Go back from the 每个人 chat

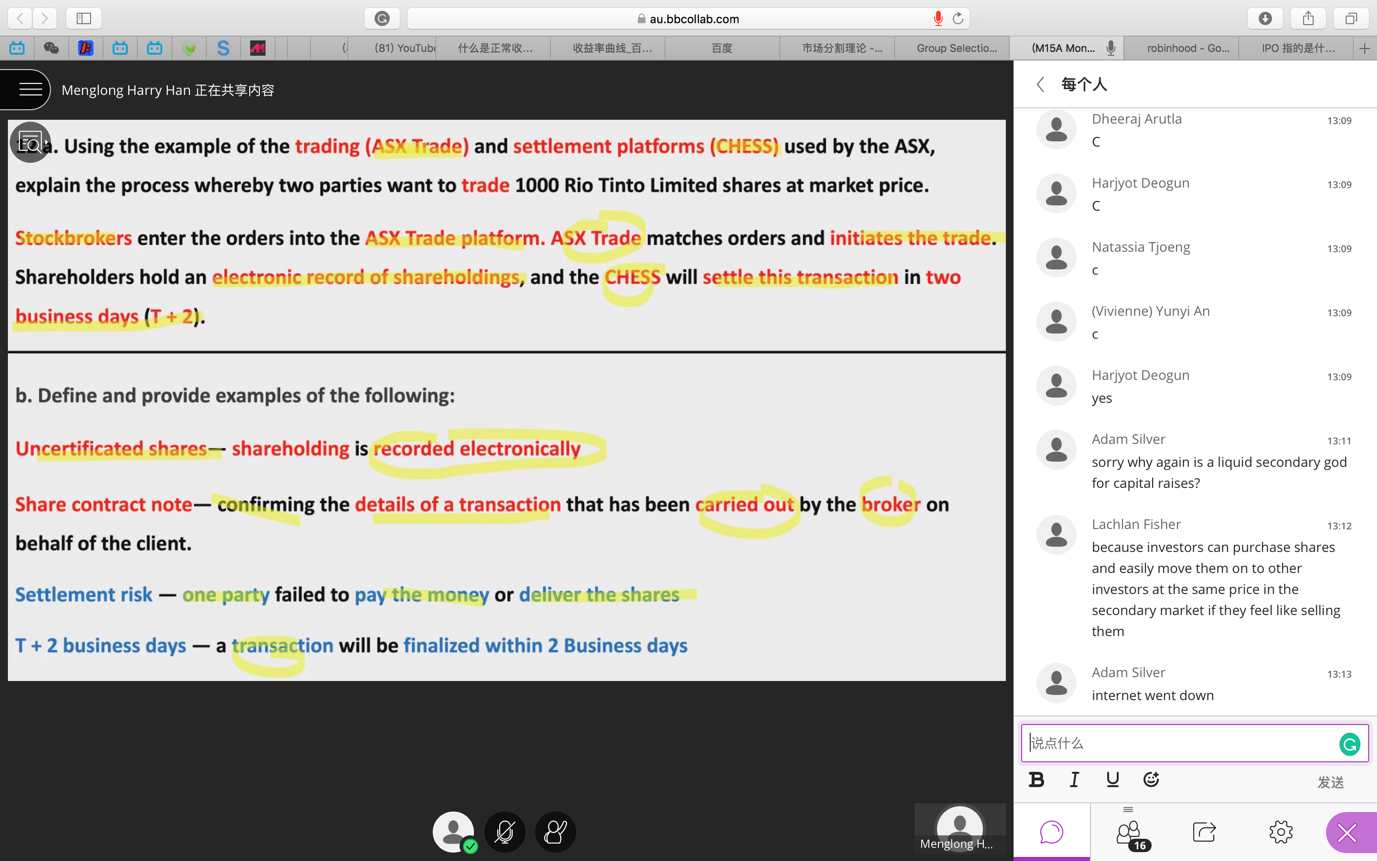point(1040,85)
